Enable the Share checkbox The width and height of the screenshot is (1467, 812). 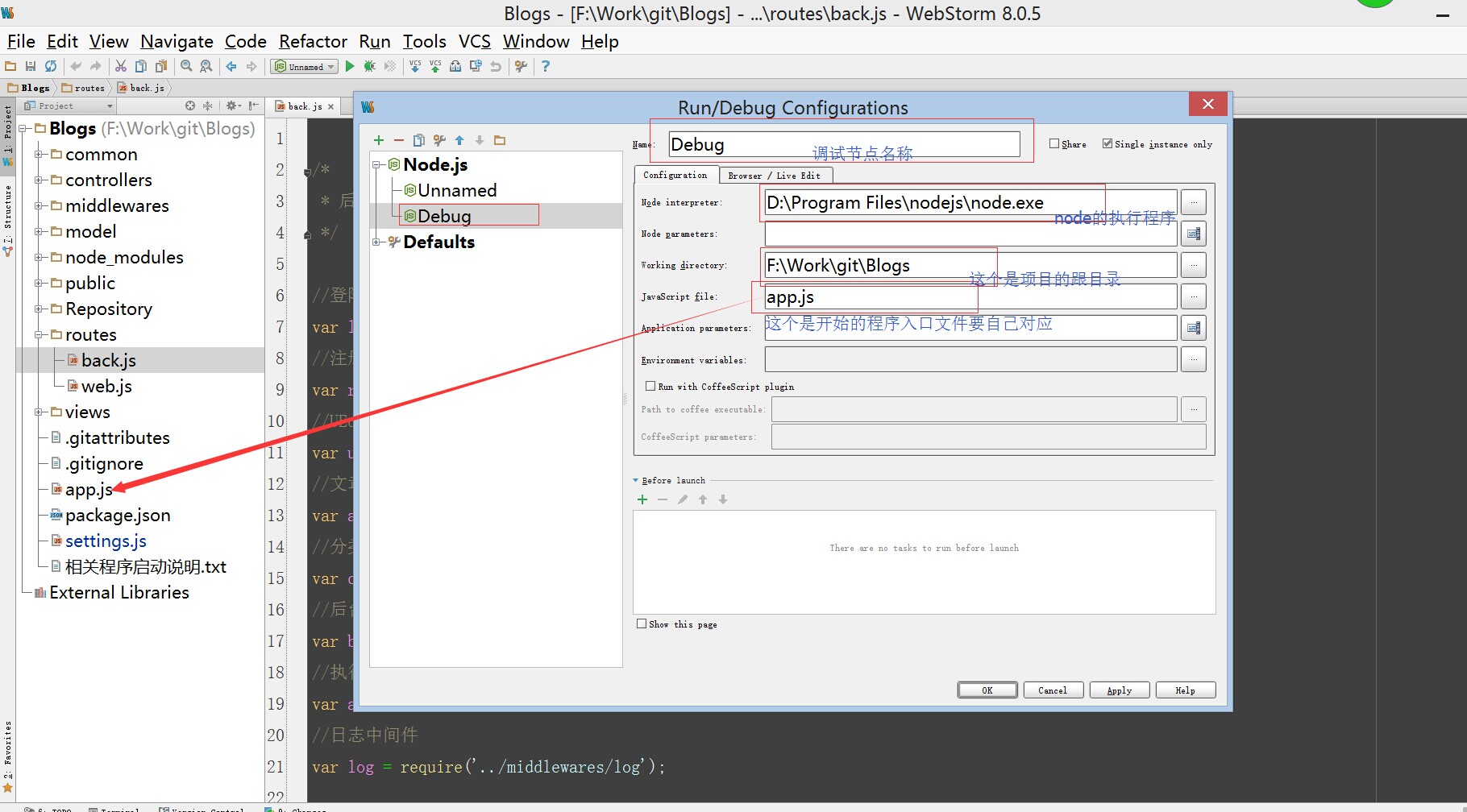click(x=1054, y=144)
